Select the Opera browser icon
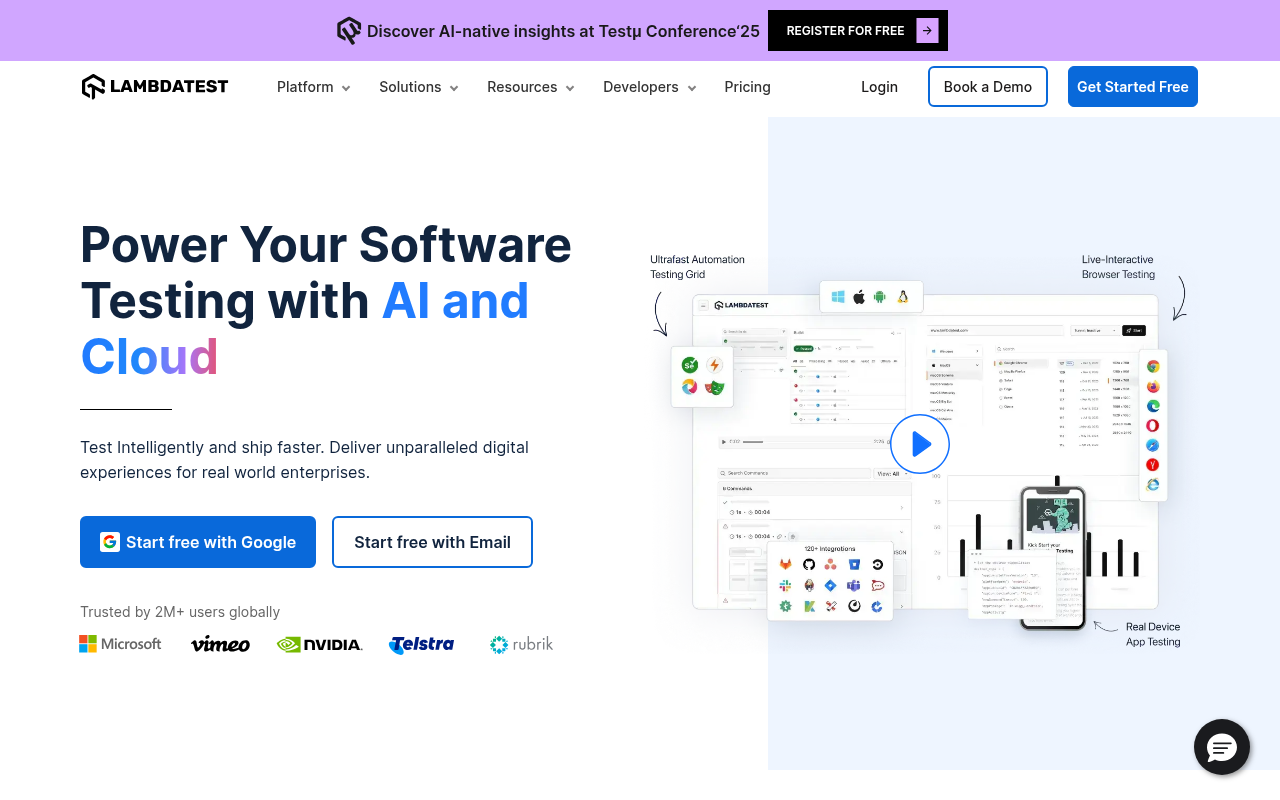 coord(1152,425)
